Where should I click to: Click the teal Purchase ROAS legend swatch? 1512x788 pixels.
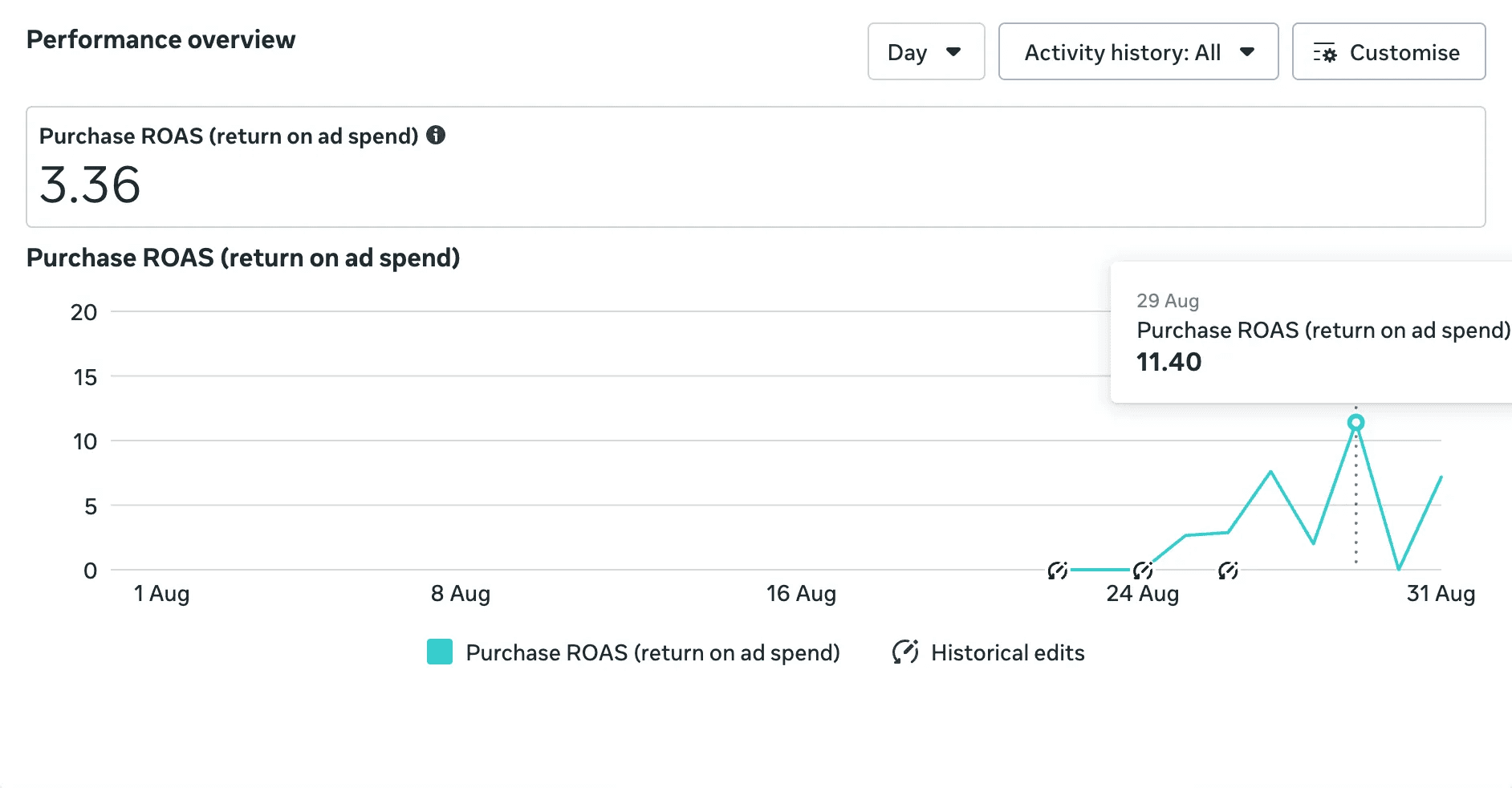440,652
